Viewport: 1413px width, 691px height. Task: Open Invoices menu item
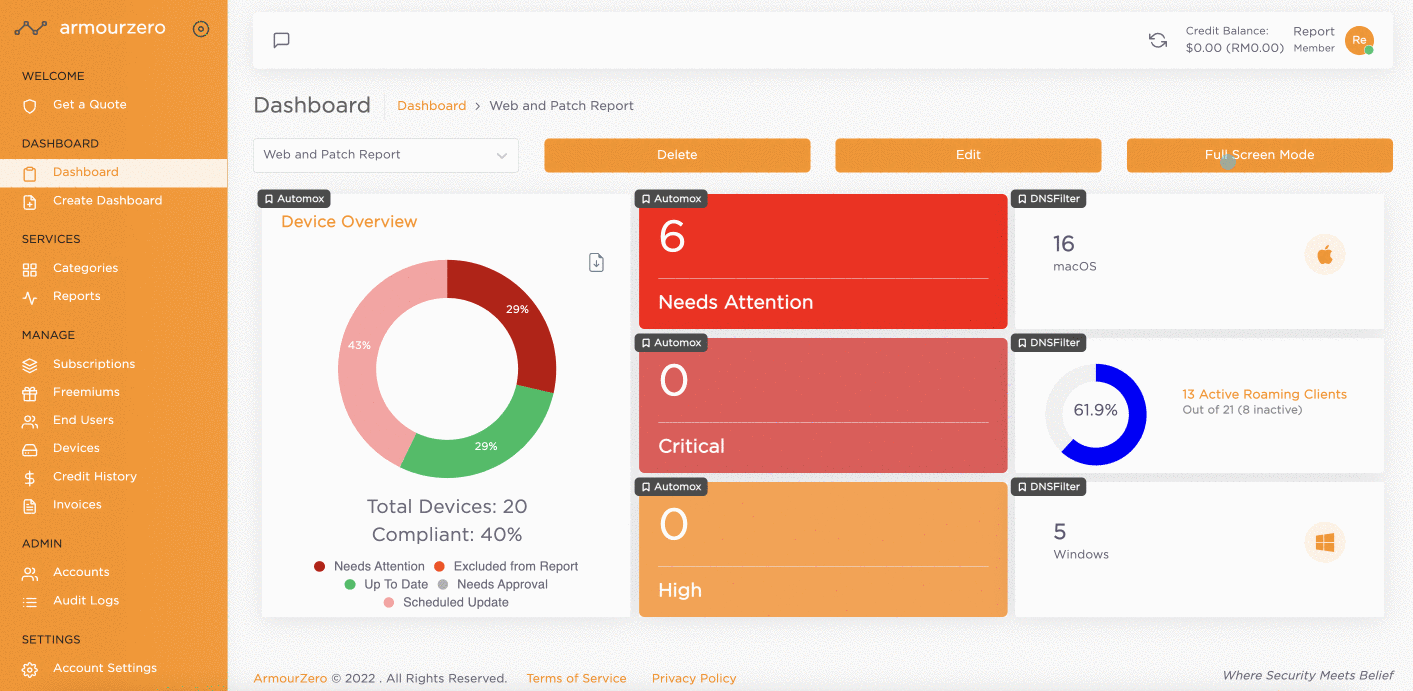tap(77, 505)
